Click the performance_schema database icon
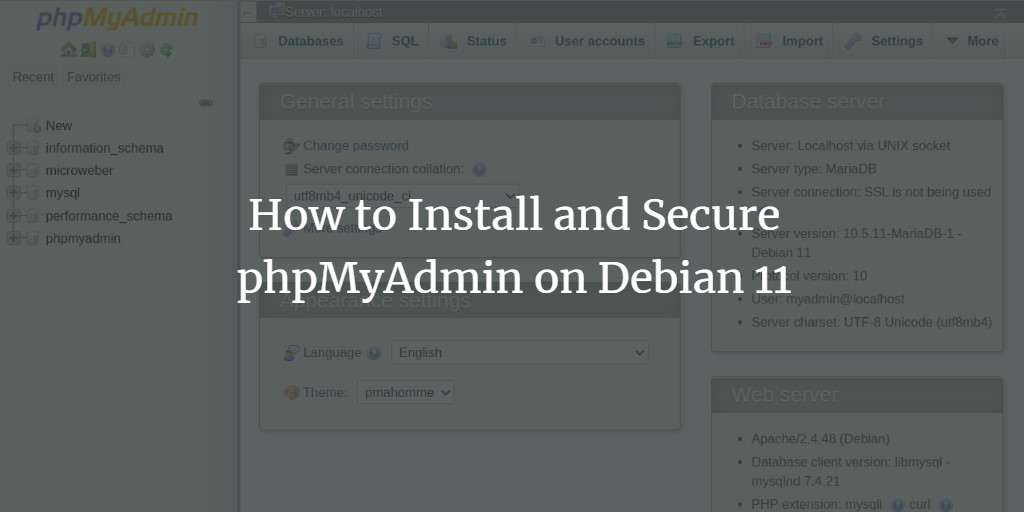Screen dimensions: 1024x512 click(33, 216)
